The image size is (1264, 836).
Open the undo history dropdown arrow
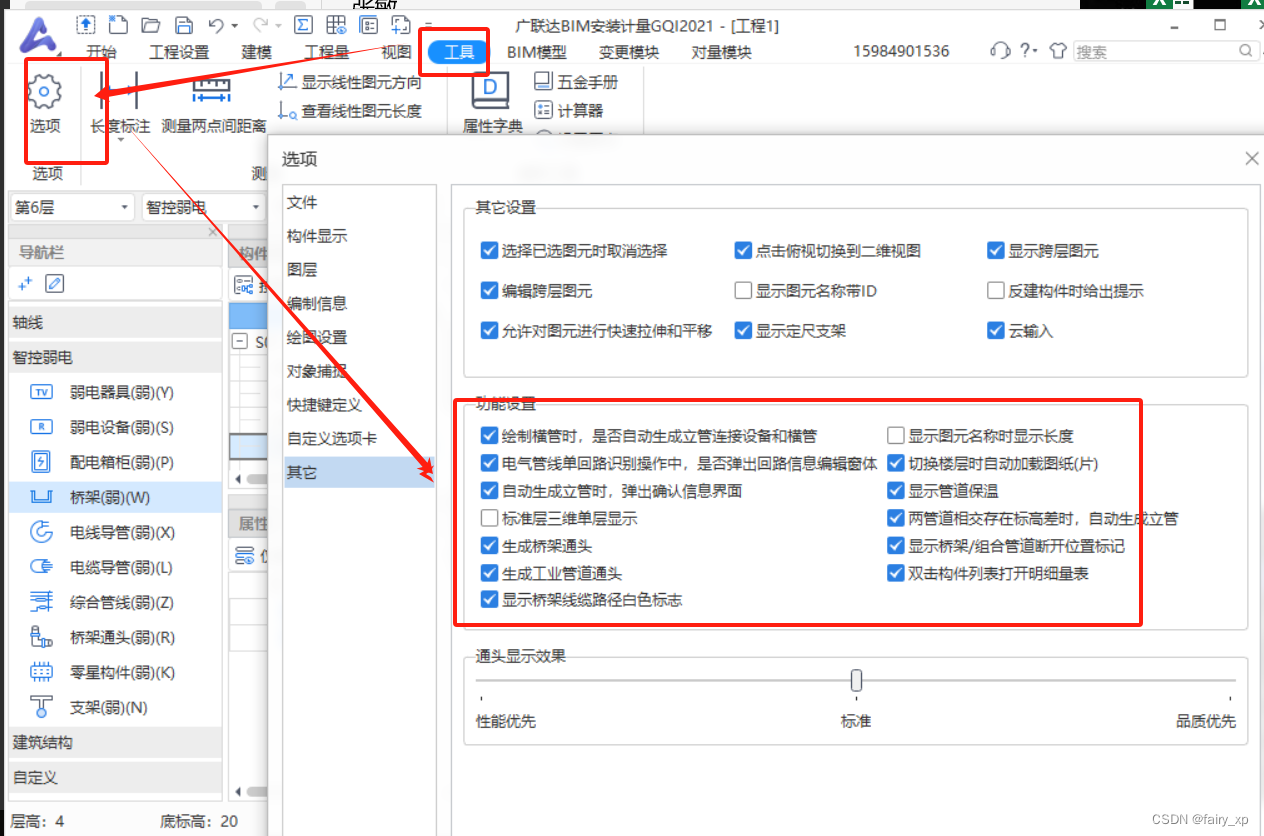tap(235, 25)
